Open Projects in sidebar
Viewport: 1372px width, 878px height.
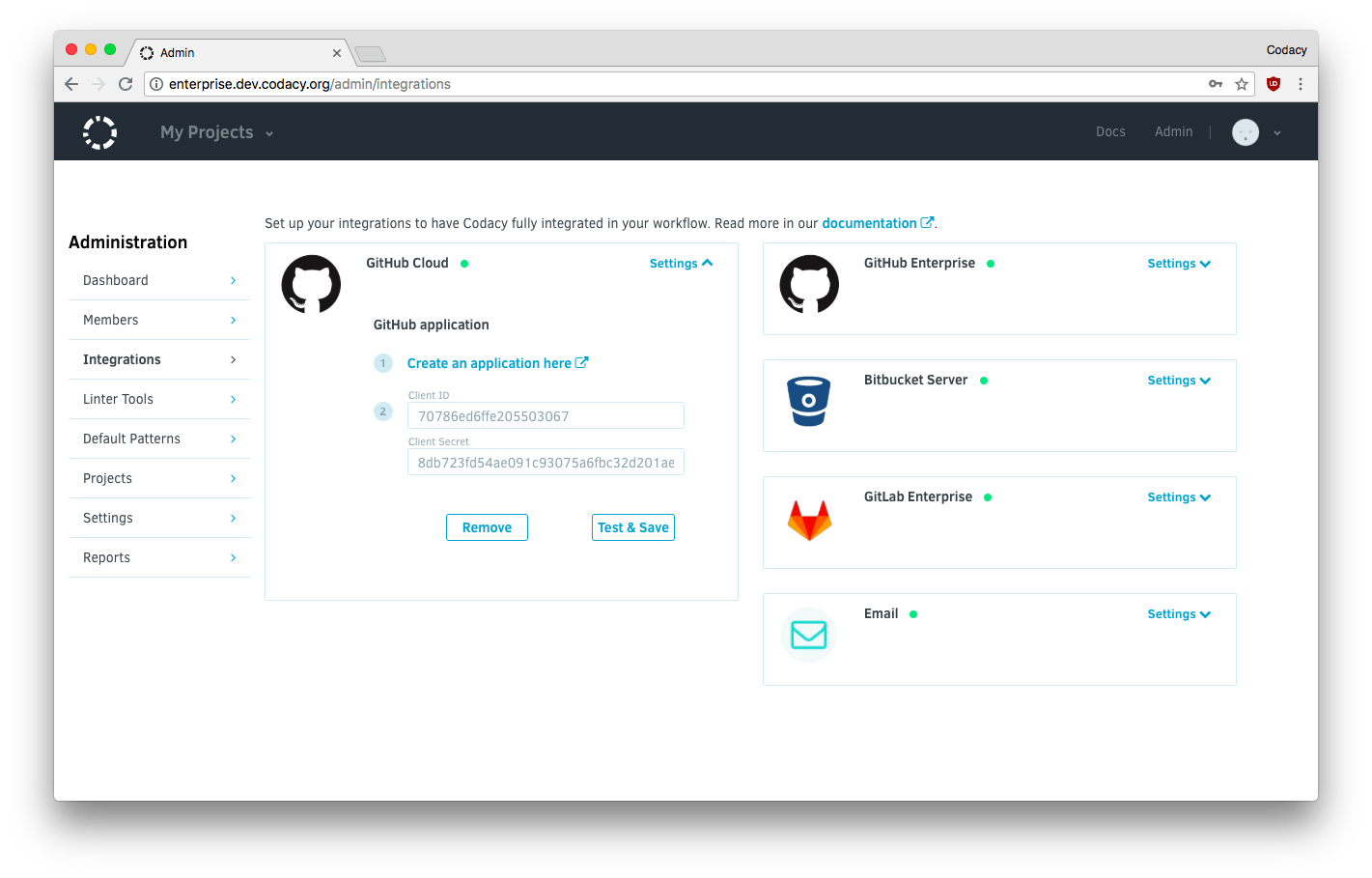(159, 478)
